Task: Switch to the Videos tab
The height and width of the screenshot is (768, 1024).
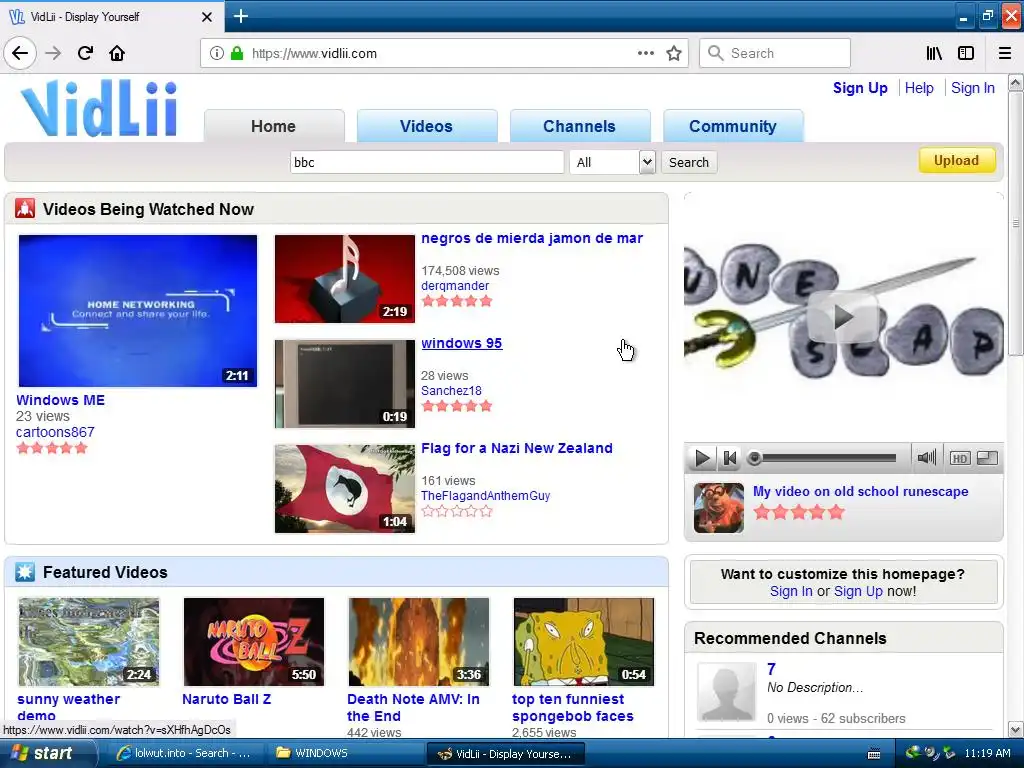Action: pyautogui.click(x=426, y=126)
